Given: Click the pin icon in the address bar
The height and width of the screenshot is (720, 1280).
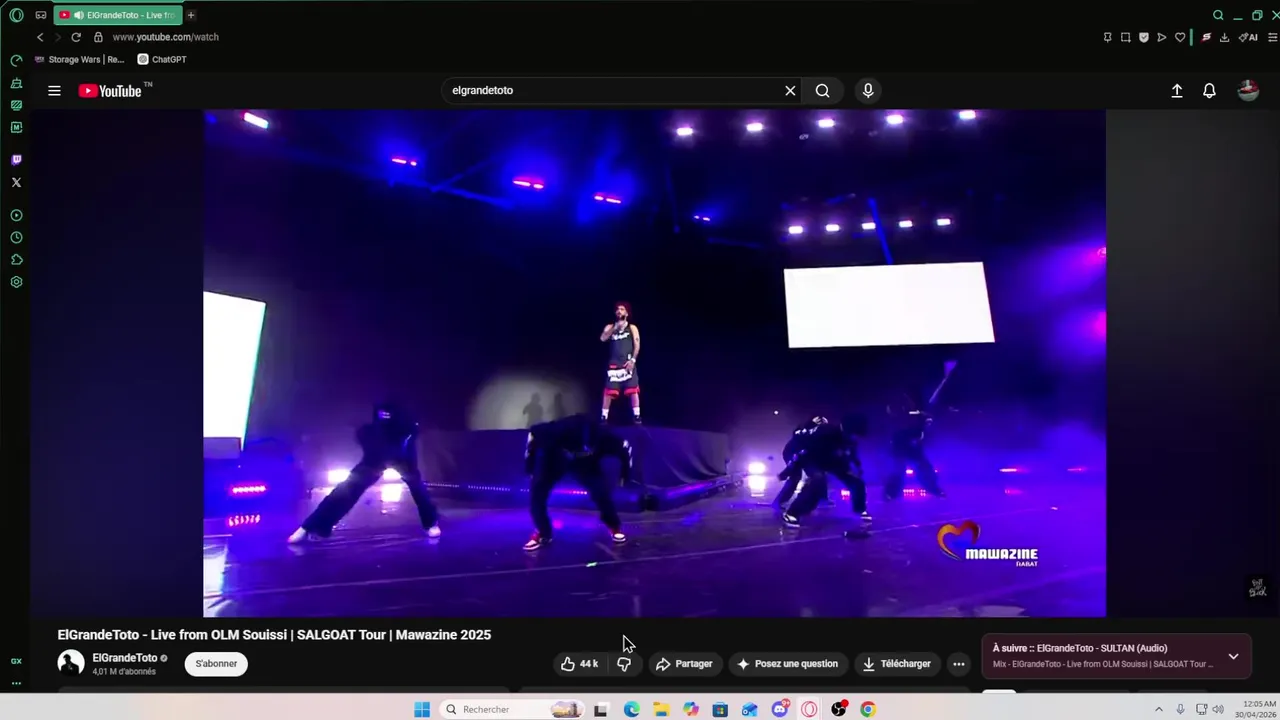Looking at the screenshot, I should click(1107, 37).
